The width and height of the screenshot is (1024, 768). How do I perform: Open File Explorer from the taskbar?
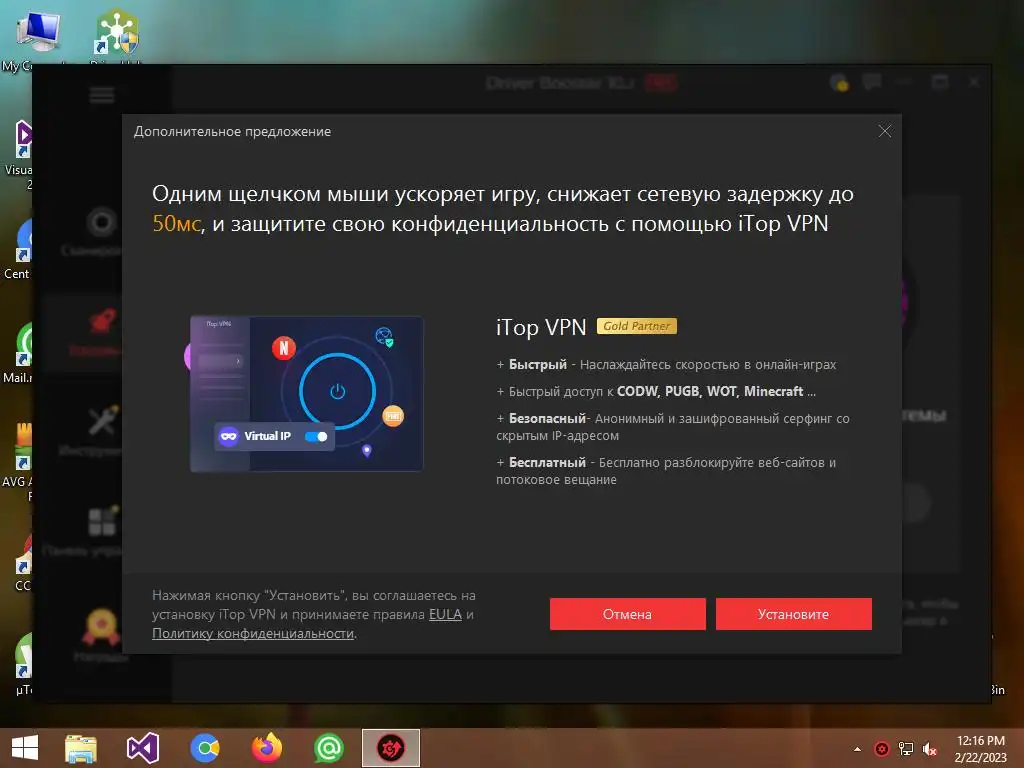81,748
